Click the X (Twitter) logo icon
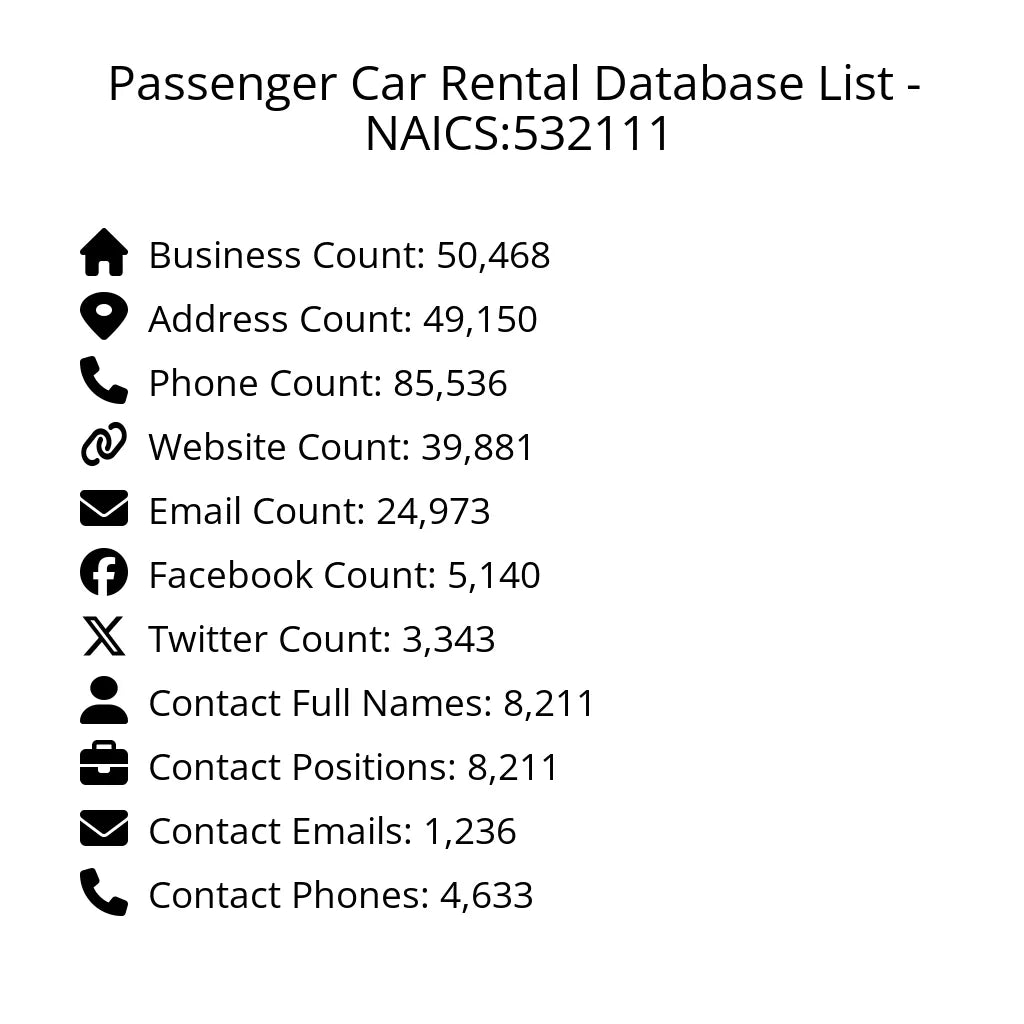Screen dimensions: 1024x1024 104,637
